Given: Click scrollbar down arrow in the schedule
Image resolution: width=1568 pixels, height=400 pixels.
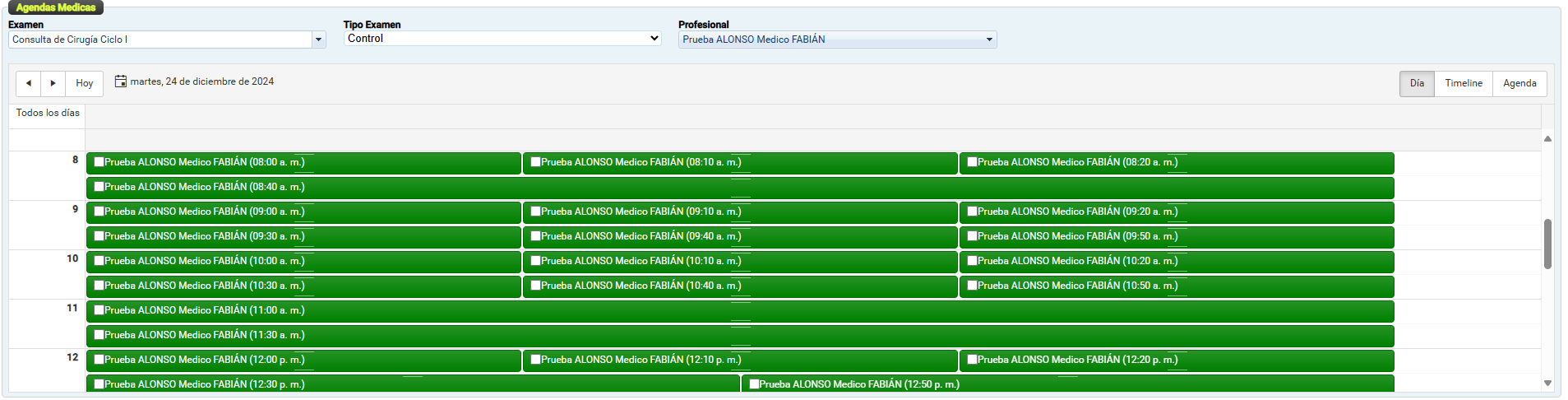Looking at the screenshot, I should (1547, 383).
